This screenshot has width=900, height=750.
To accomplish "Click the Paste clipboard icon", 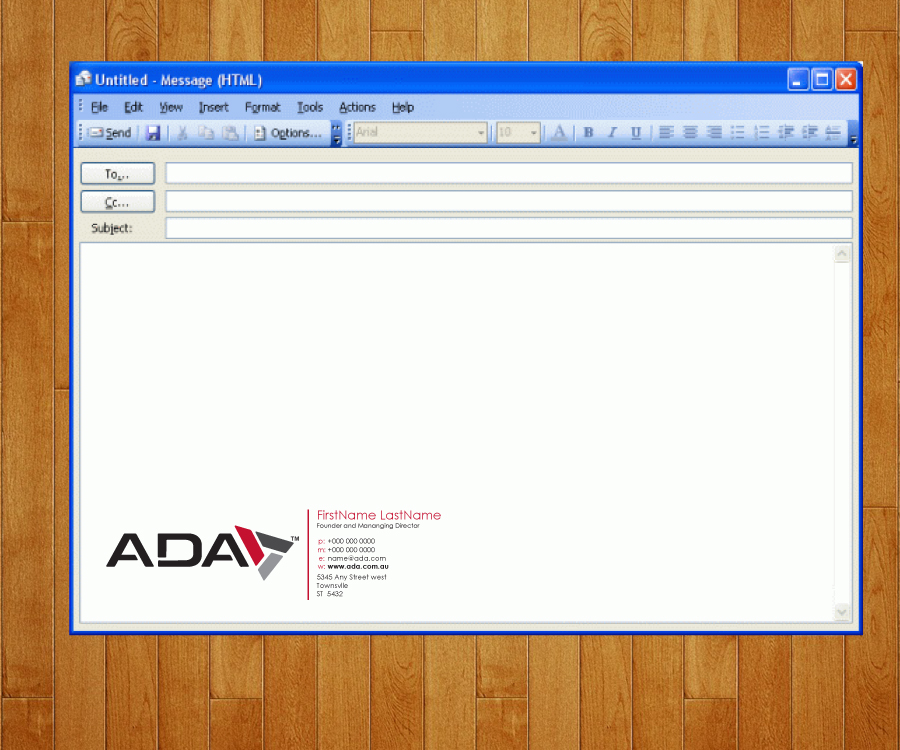I will coord(230,133).
